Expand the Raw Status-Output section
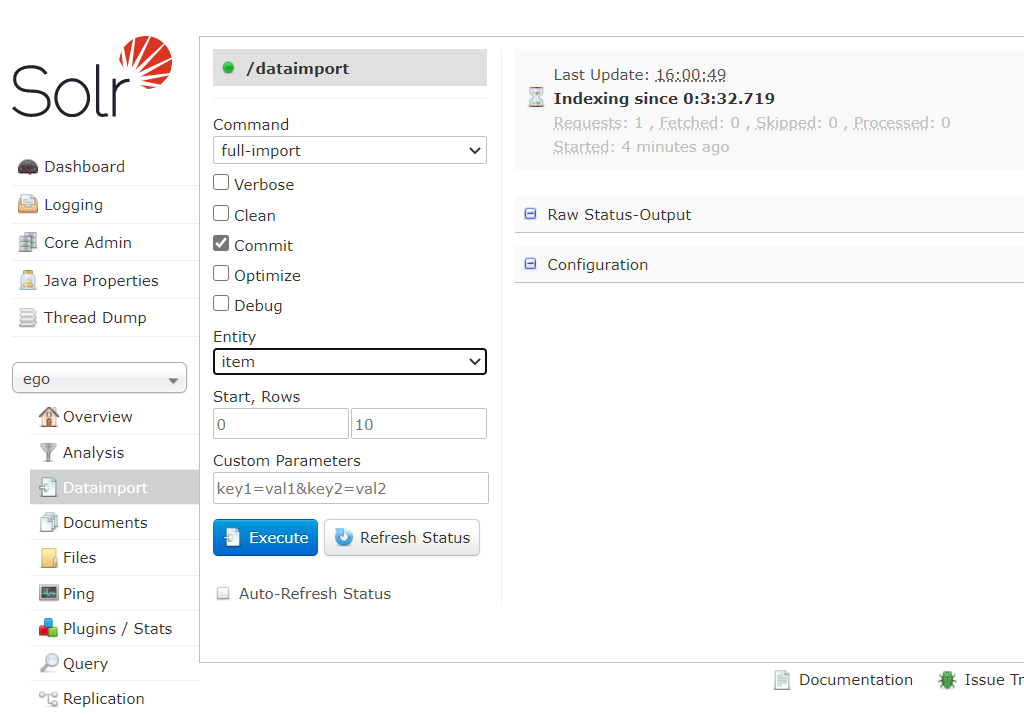This screenshot has height=715, width=1024. 619,215
